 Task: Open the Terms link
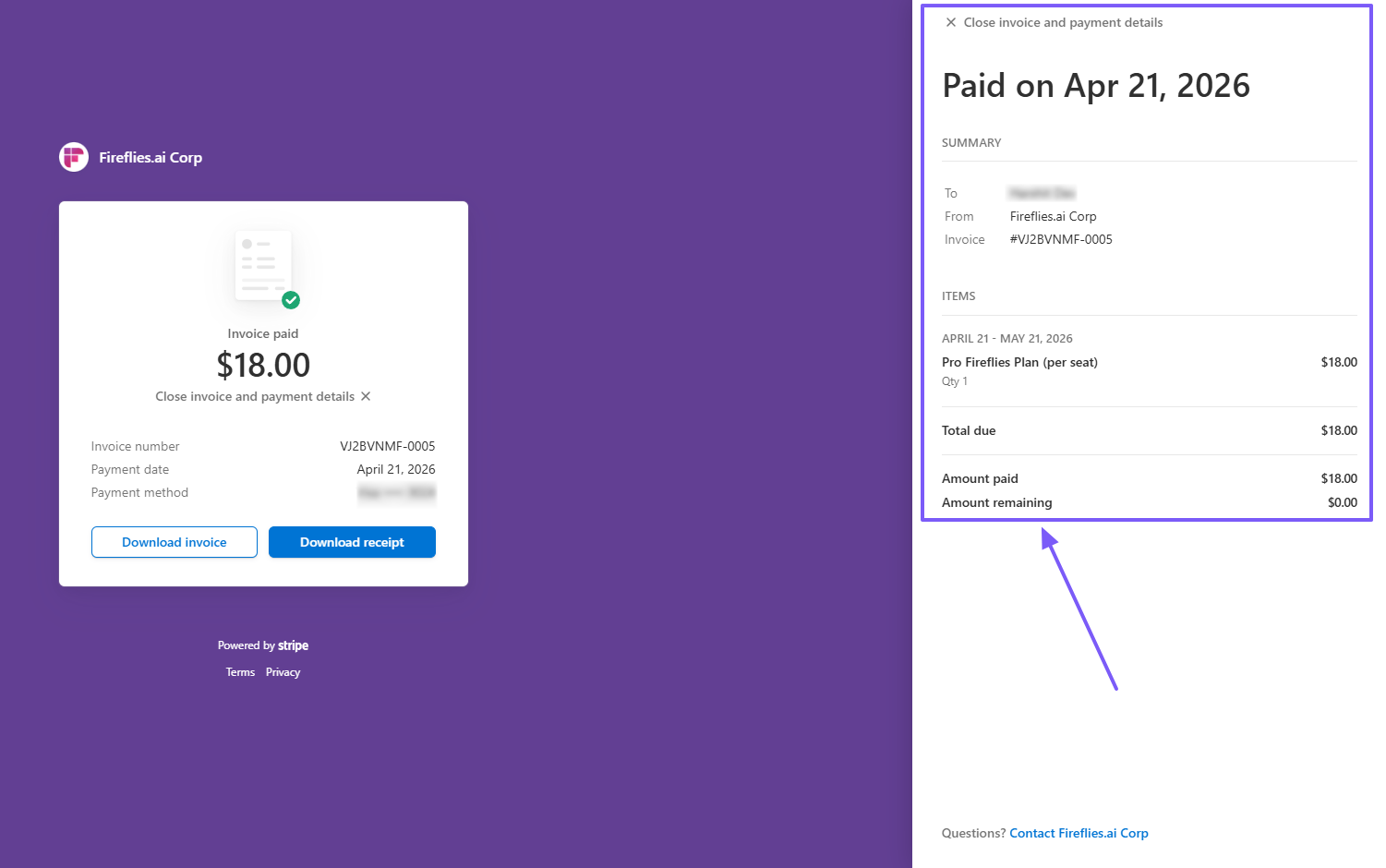click(240, 672)
